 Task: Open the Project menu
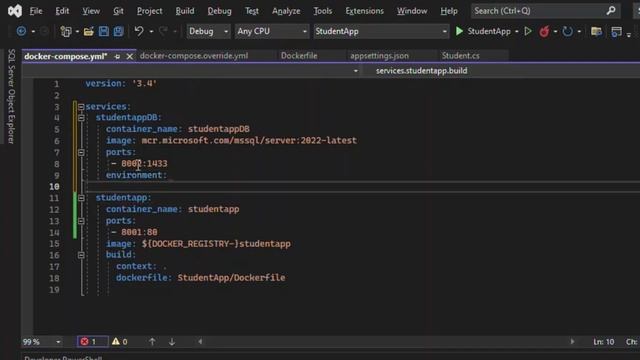(x=149, y=11)
